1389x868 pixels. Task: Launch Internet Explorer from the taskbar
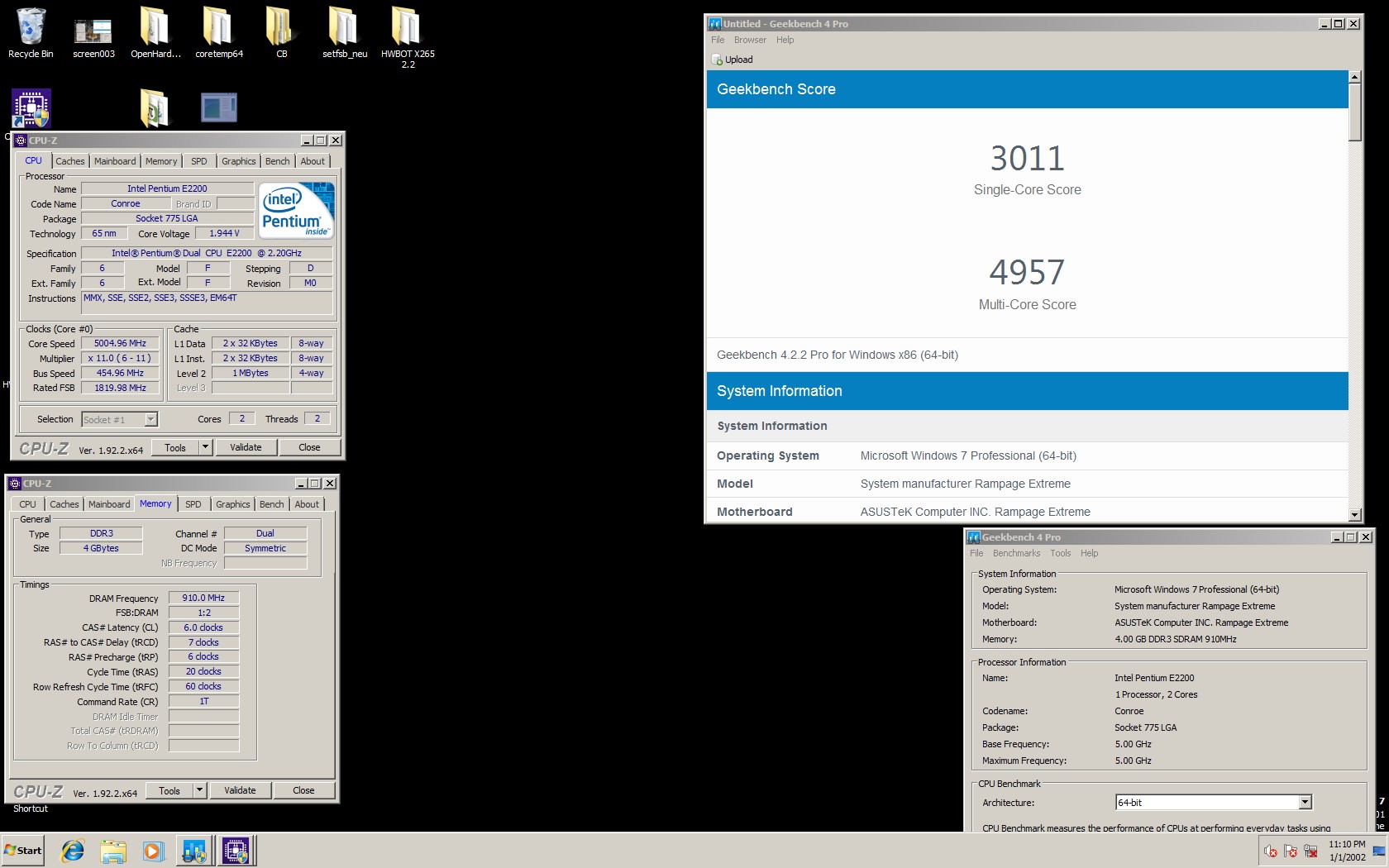point(73,851)
